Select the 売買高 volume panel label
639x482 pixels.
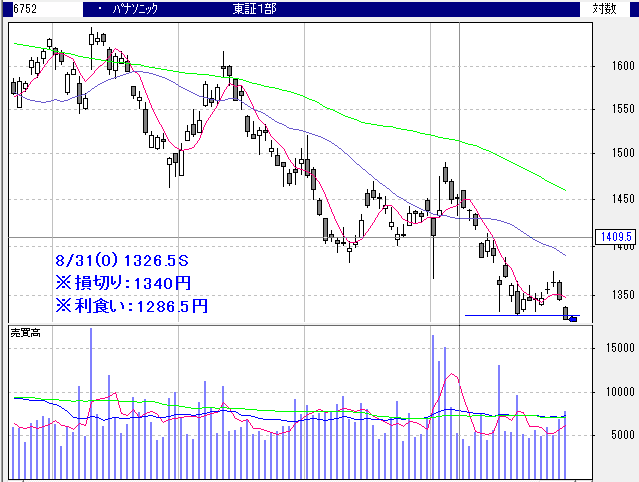[24, 331]
